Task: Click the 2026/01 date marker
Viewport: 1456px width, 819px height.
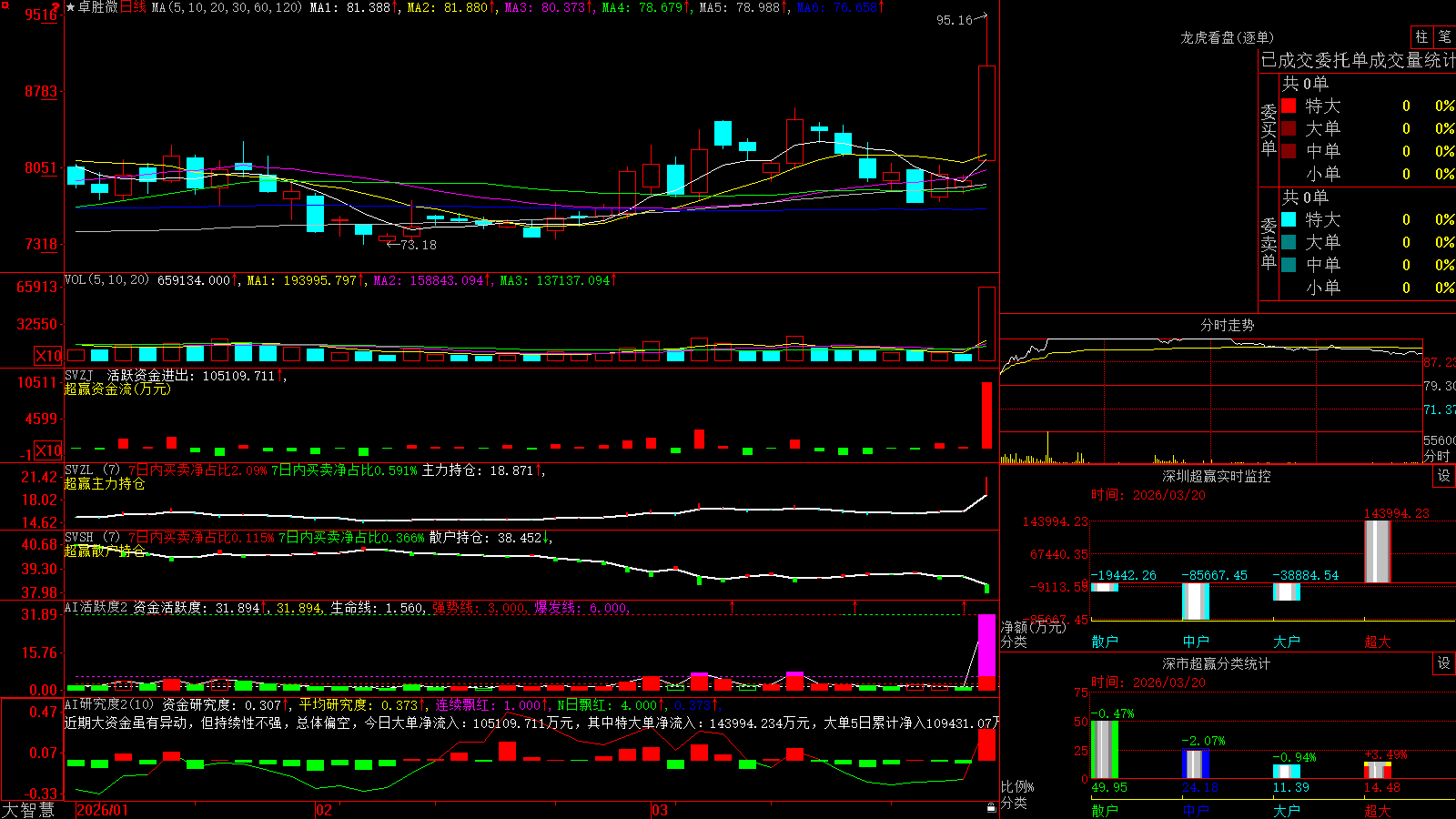Action: [x=103, y=810]
